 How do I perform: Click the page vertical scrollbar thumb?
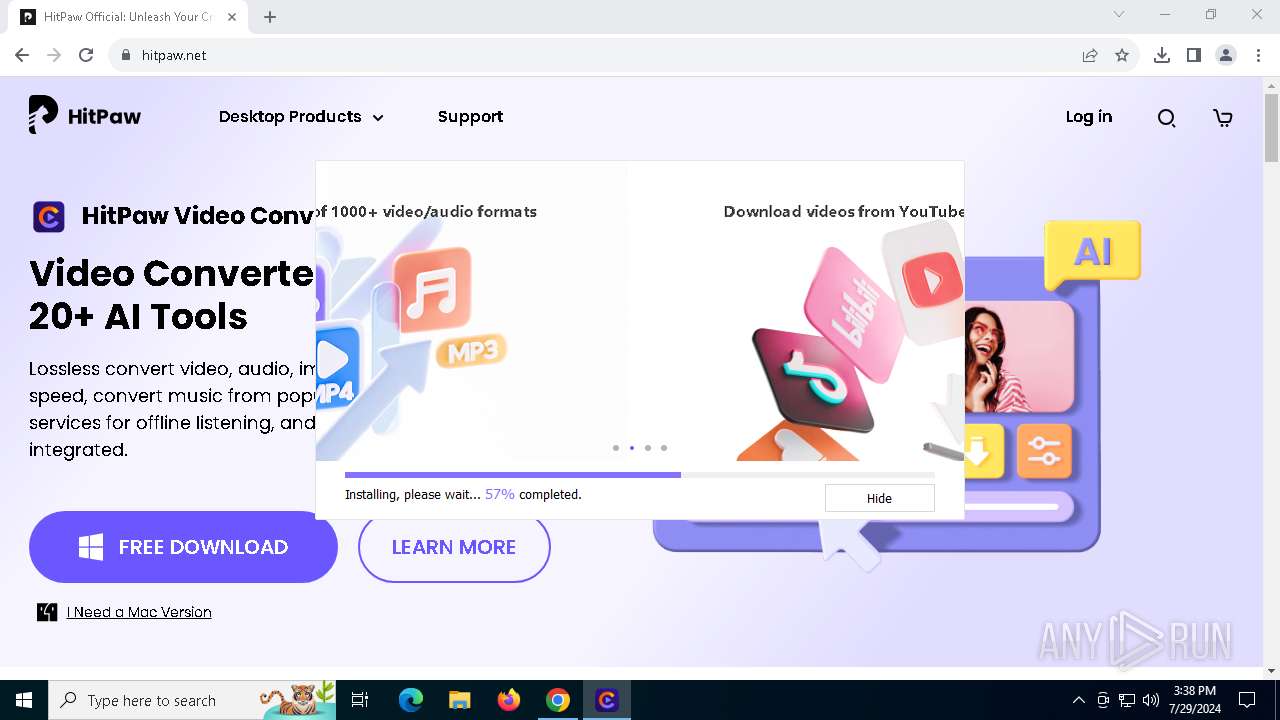point(1271,127)
